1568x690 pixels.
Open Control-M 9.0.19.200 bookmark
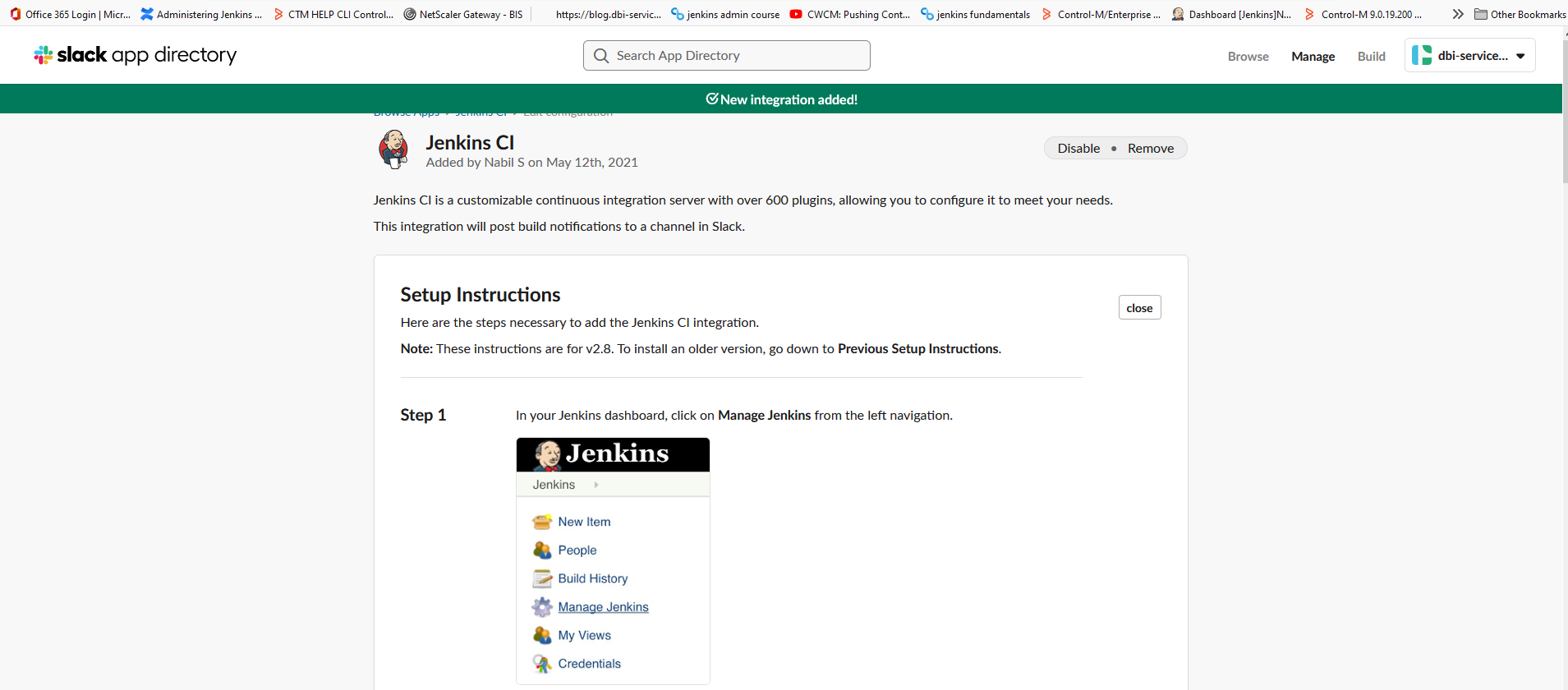tap(1363, 14)
